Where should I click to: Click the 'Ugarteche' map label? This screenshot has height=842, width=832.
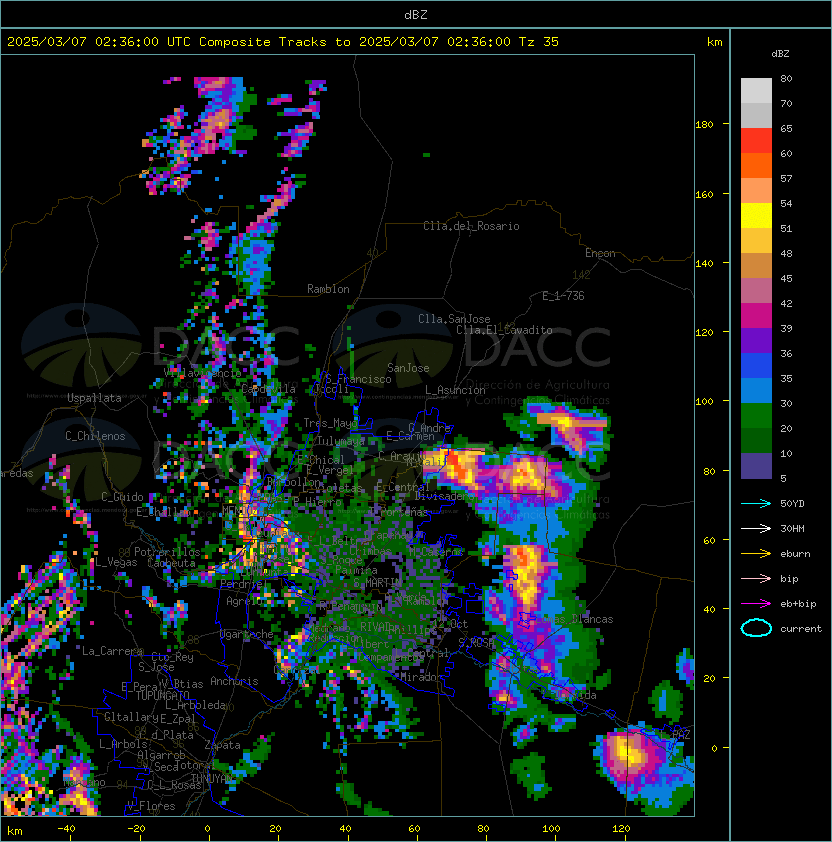(x=247, y=634)
